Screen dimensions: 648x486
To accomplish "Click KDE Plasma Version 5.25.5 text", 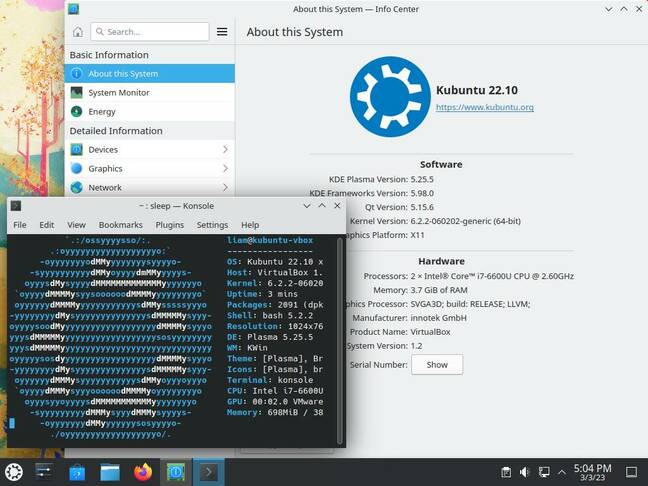I will [381, 179].
